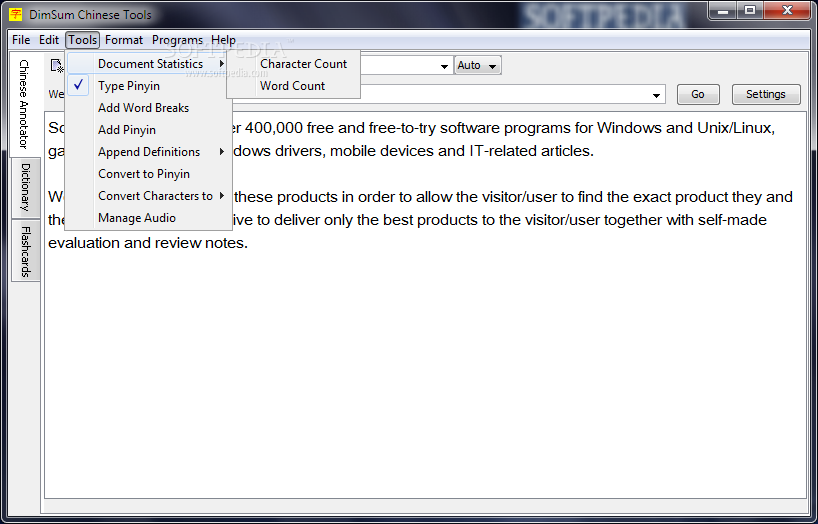The image size is (818, 524).
Task: Minimize the DimSum window
Action: (x=723, y=10)
